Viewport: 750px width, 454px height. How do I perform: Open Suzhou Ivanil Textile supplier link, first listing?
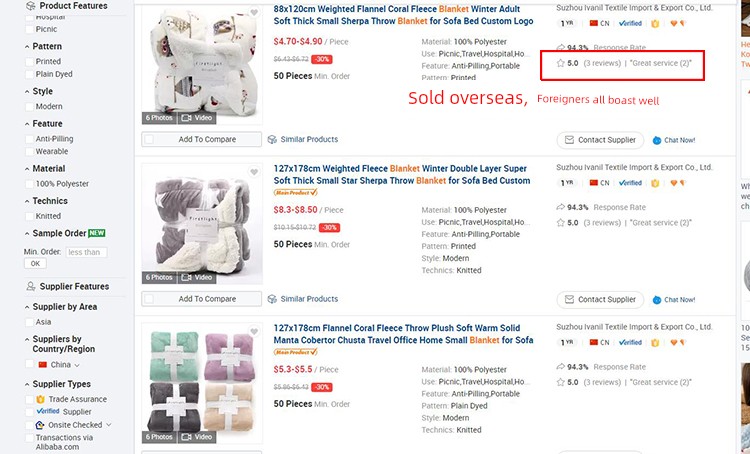633,7
